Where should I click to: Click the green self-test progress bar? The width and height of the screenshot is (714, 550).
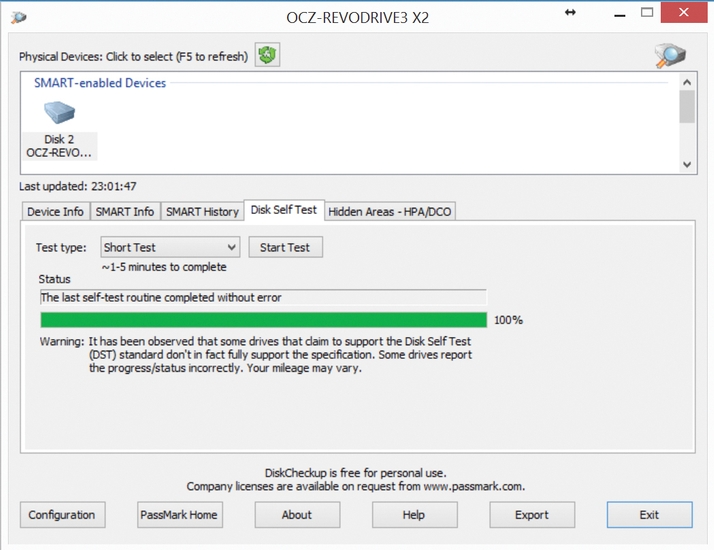click(x=264, y=320)
